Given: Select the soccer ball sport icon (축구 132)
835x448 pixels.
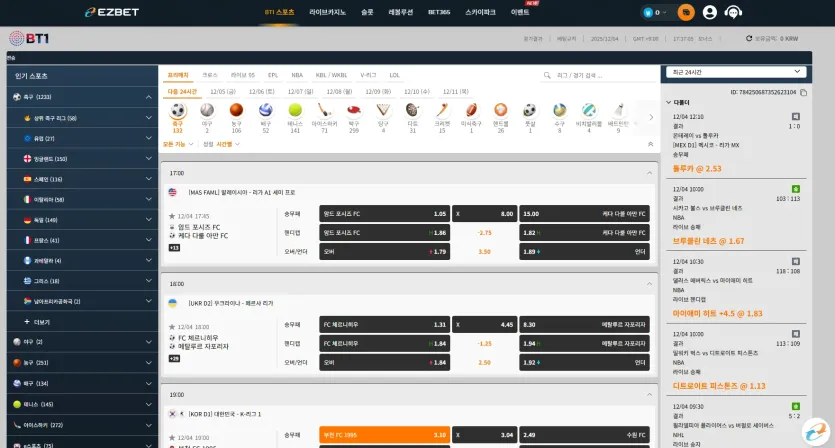Looking at the screenshot, I should (178, 110).
